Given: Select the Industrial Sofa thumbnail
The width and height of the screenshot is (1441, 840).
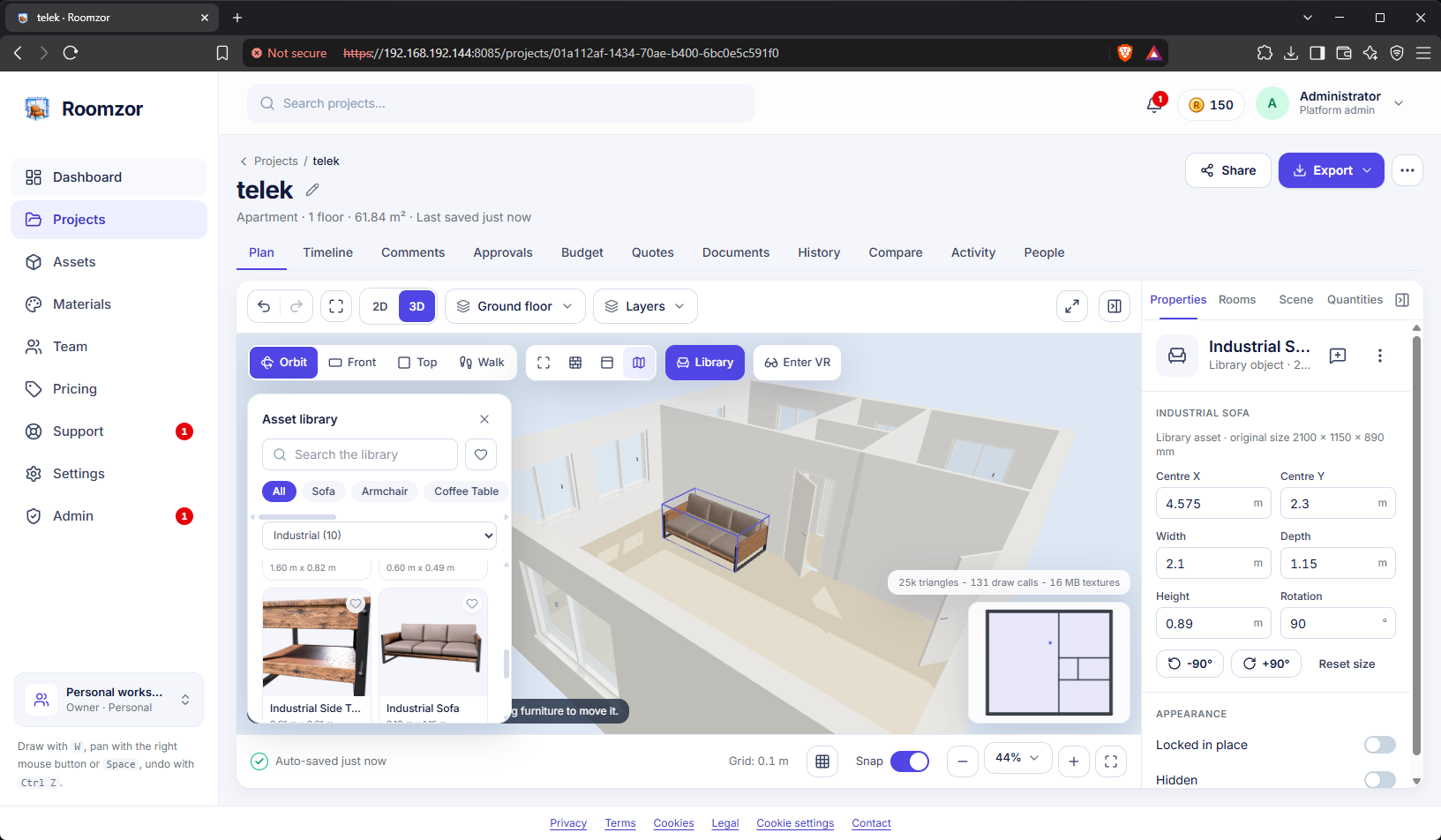Looking at the screenshot, I should tap(433, 641).
